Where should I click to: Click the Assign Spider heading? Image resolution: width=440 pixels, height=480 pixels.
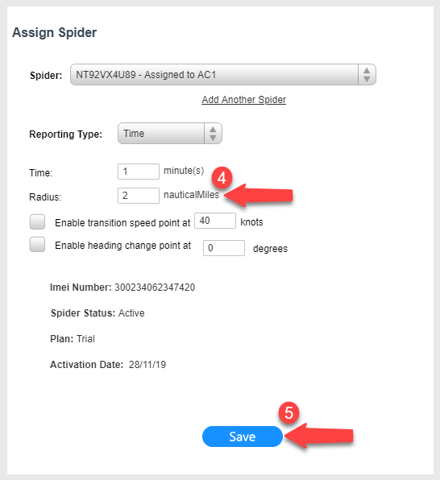[54, 33]
